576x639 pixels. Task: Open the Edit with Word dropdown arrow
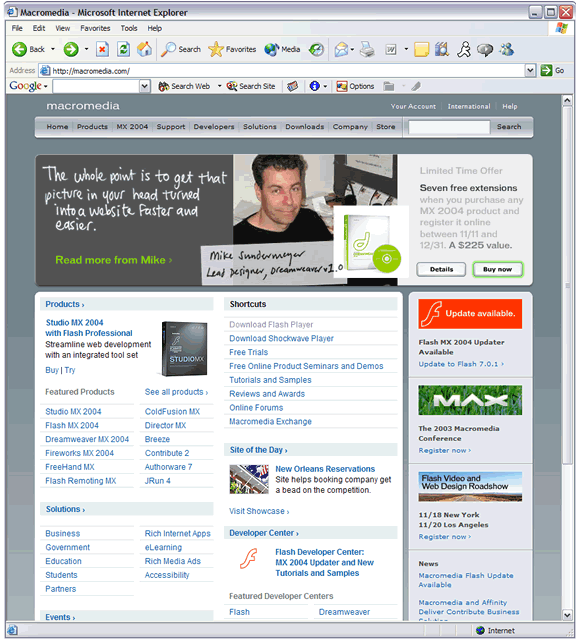click(x=406, y=50)
